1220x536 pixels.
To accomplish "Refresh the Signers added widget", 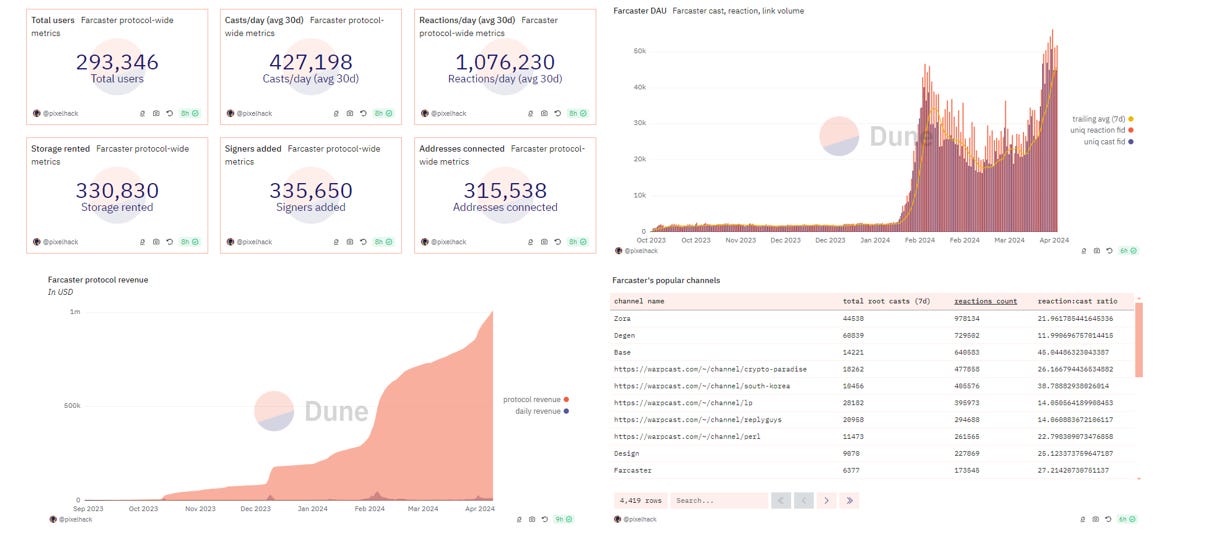I will tap(363, 242).
